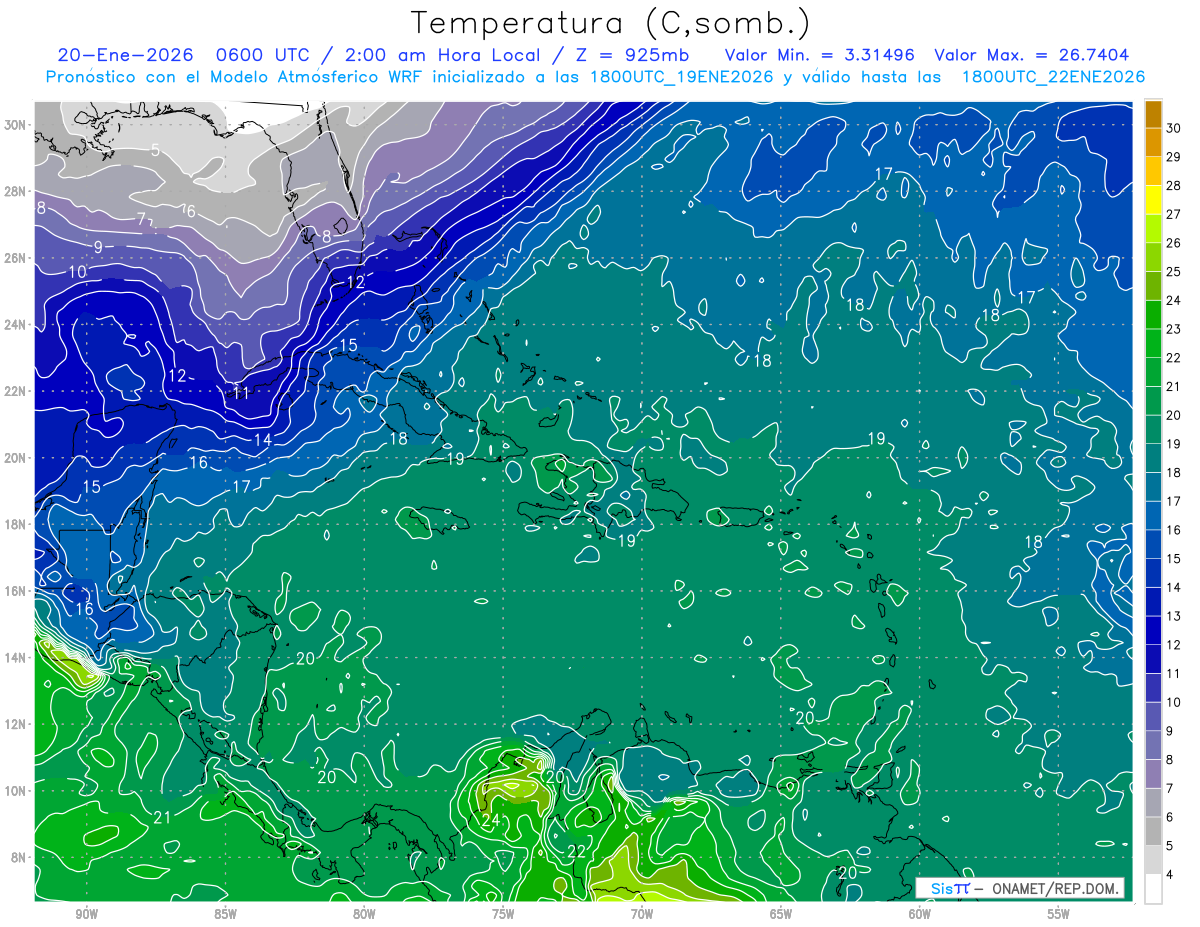This screenshot has width=1200, height=927.
Task: Click the "75W" longitude axis label
Action: coord(503,914)
